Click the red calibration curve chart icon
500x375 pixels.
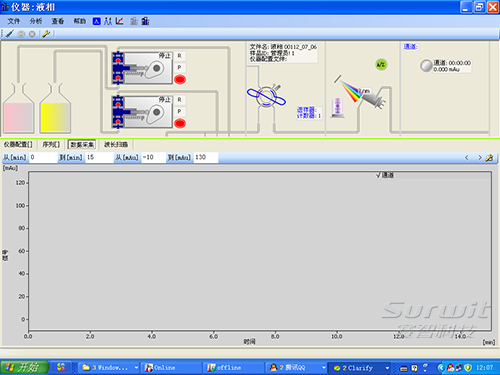119,21
